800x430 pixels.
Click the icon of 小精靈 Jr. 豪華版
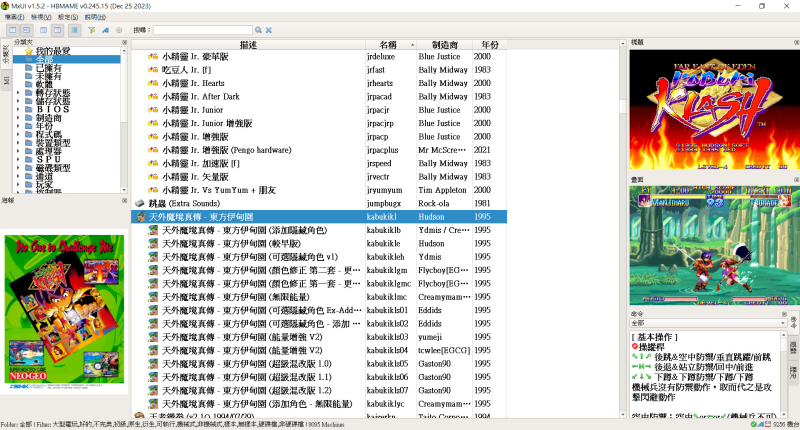(153, 57)
